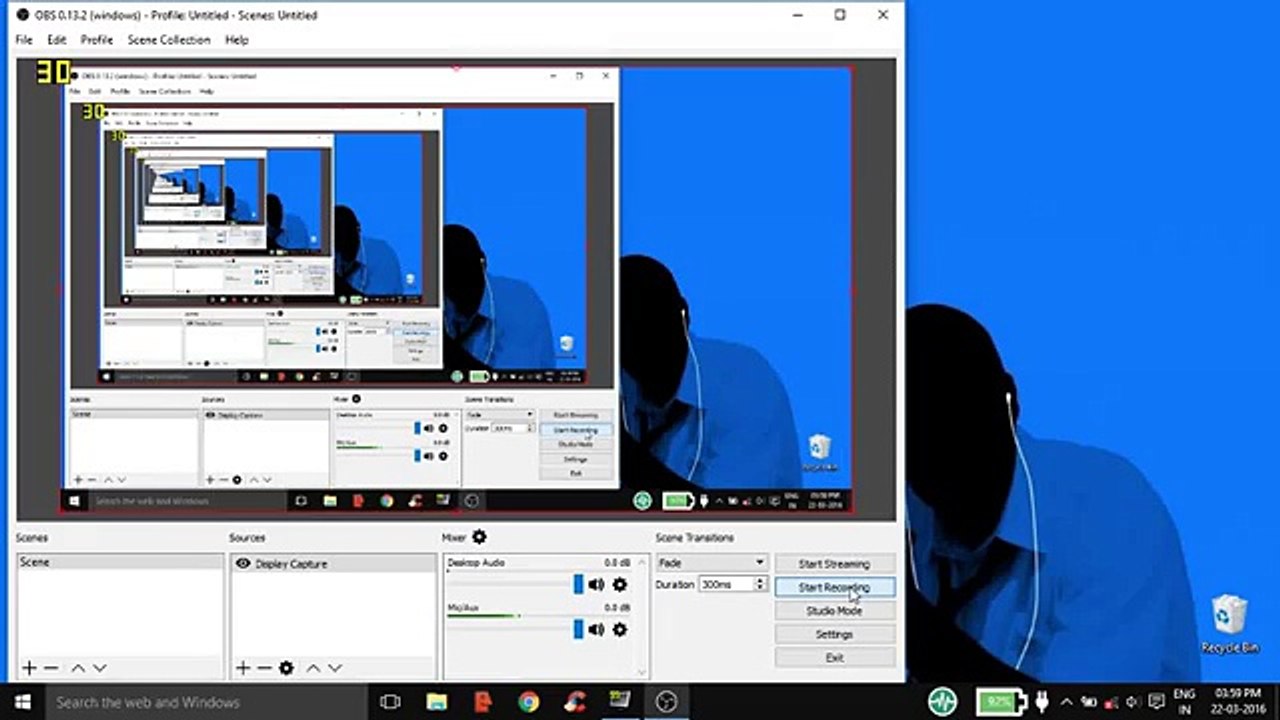Screen dimensions: 1280x720
Task: Open File Explorer from the taskbar
Action: (x=437, y=702)
